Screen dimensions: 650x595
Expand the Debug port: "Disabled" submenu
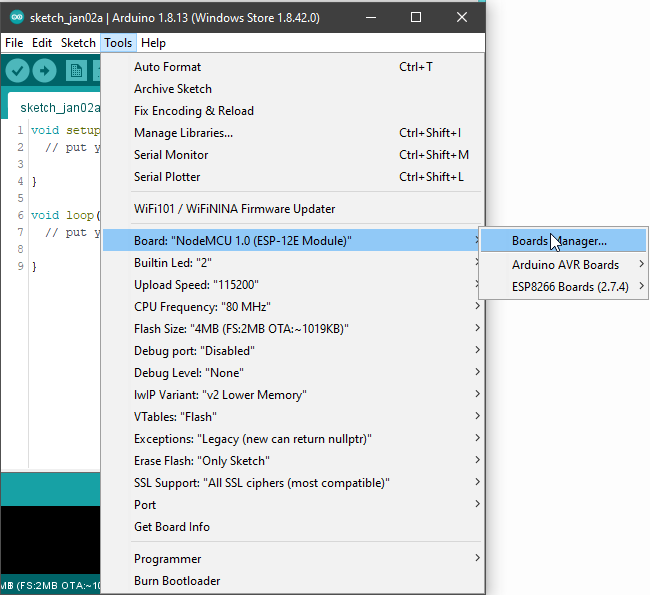pyautogui.click(x=293, y=350)
